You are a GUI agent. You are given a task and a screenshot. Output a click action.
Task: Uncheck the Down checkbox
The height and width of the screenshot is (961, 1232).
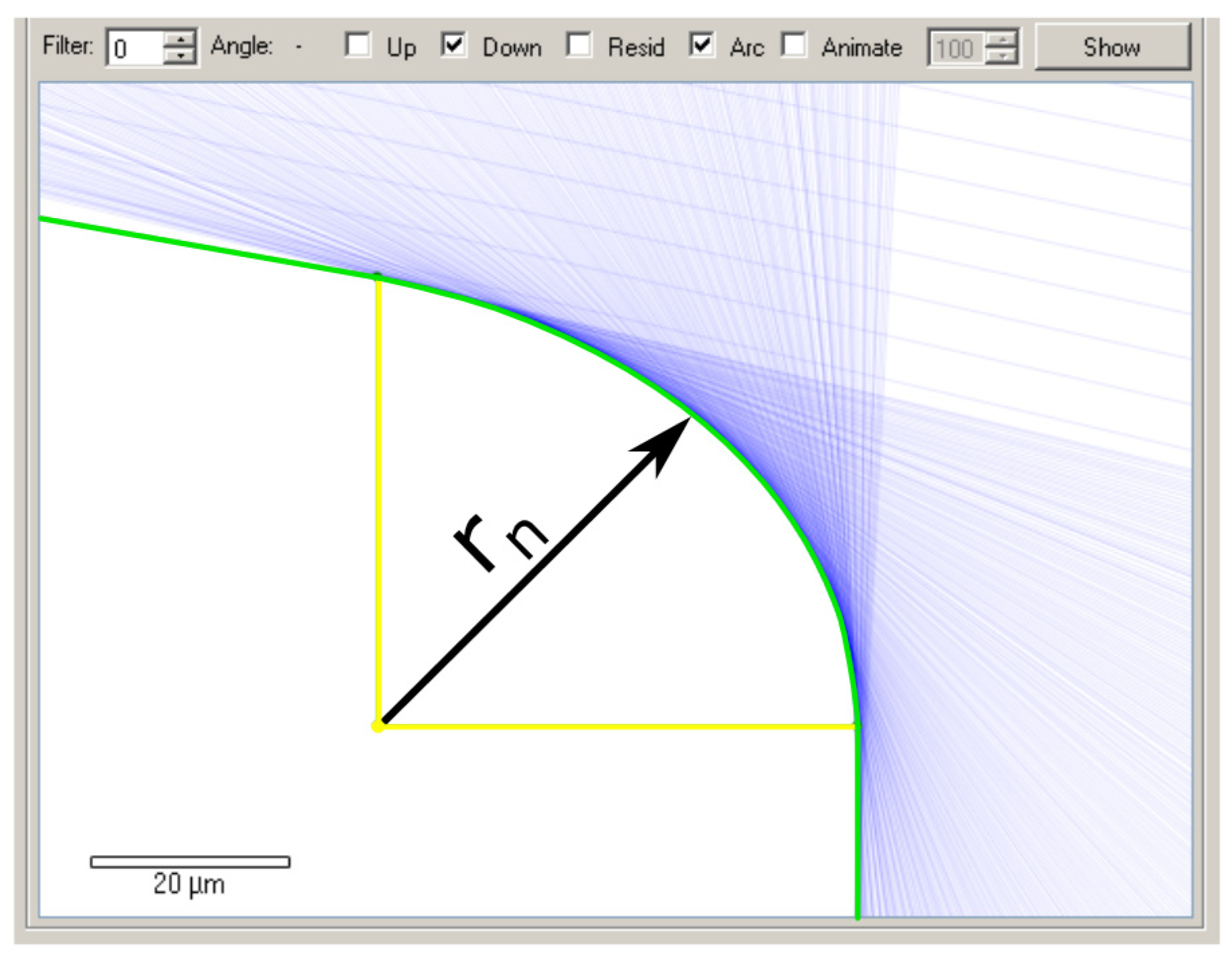pos(453,46)
